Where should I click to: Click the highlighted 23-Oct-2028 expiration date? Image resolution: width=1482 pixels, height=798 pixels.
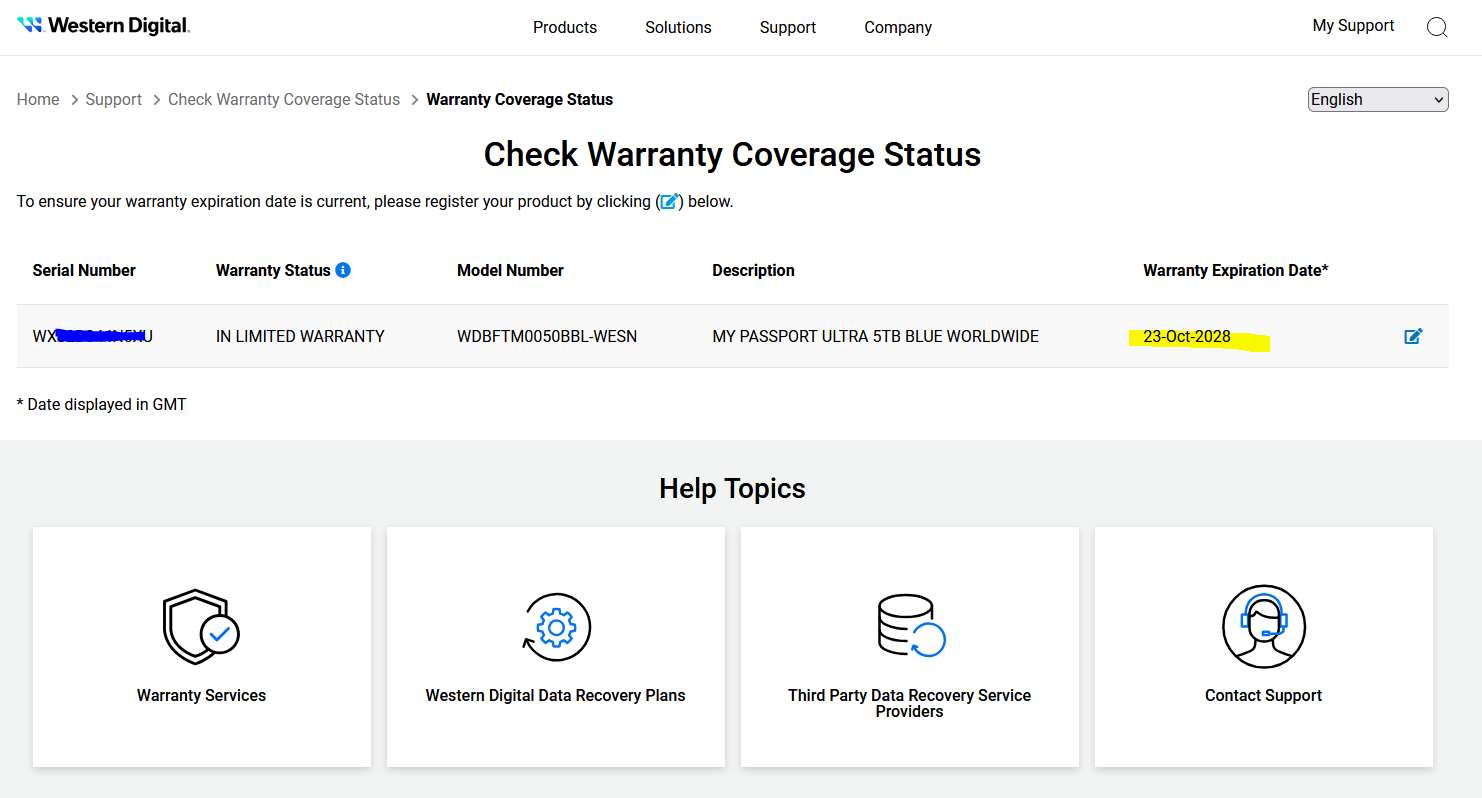coord(1187,337)
